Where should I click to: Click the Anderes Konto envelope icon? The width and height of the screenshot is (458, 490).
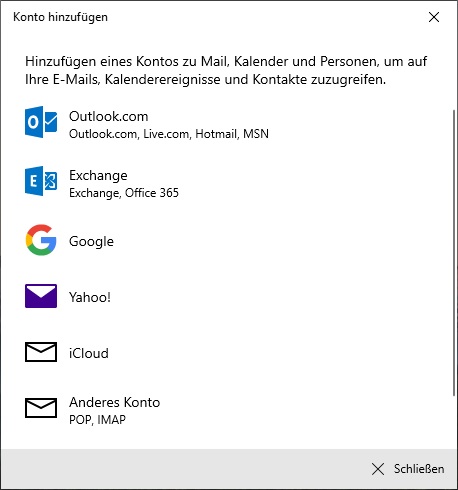point(41,408)
